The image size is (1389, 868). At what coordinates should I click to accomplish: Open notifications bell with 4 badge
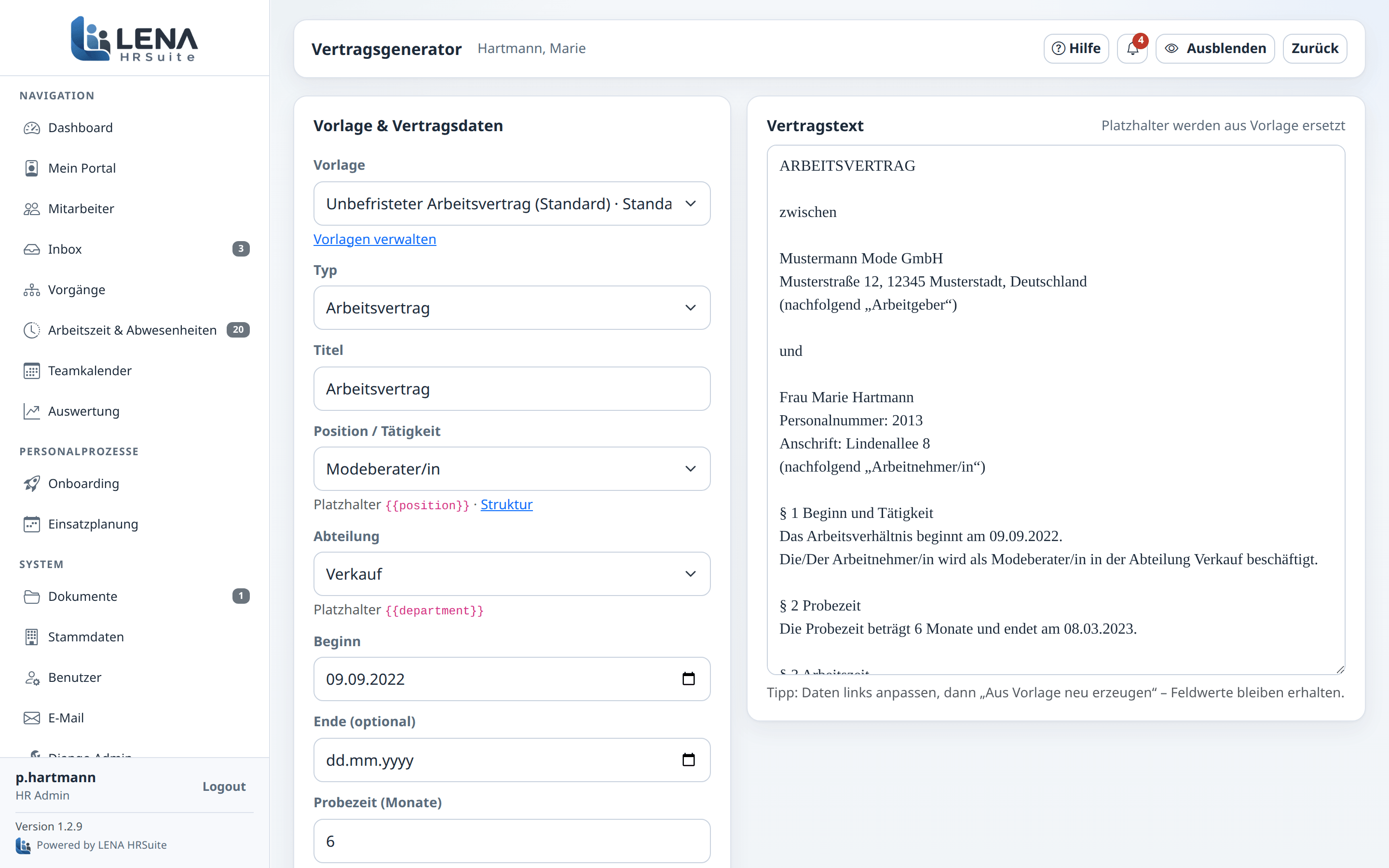click(x=1132, y=48)
